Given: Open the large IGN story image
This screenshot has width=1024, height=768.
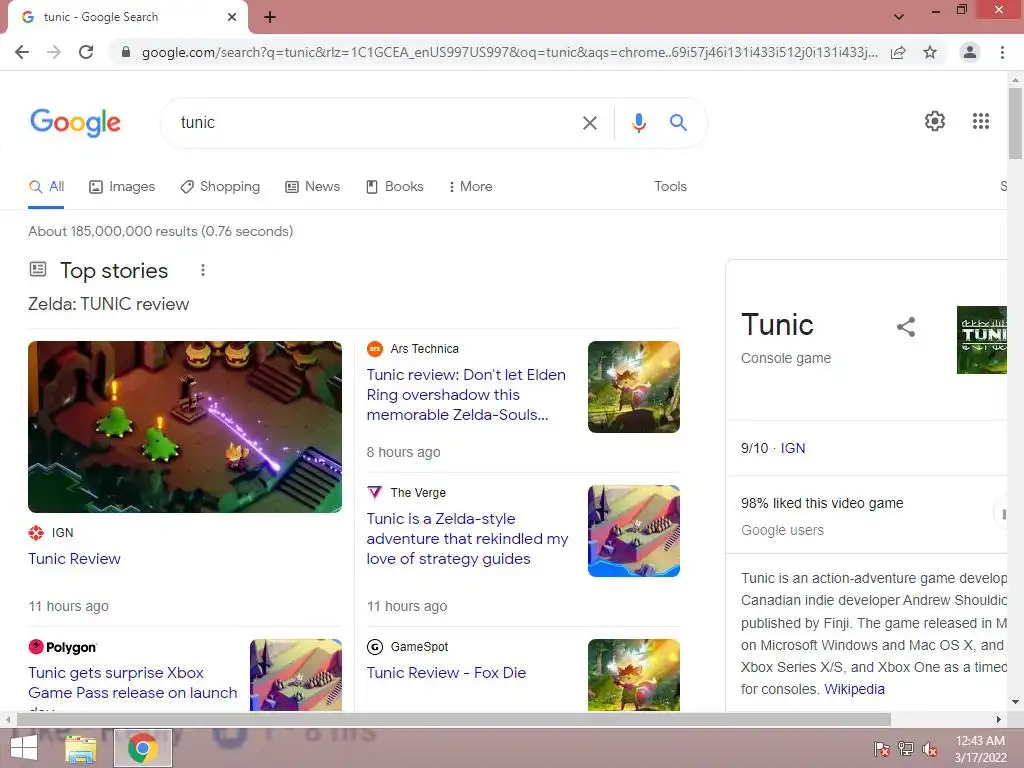Looking at the screenshot, I should point(185,426).
